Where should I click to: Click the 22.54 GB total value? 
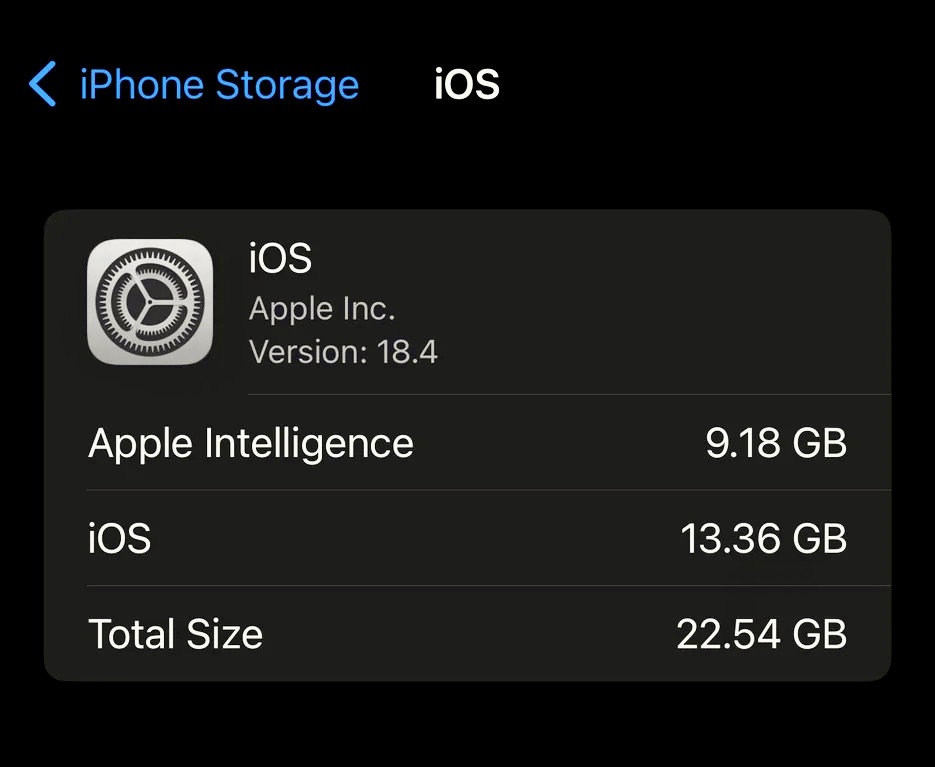[761, 634]
